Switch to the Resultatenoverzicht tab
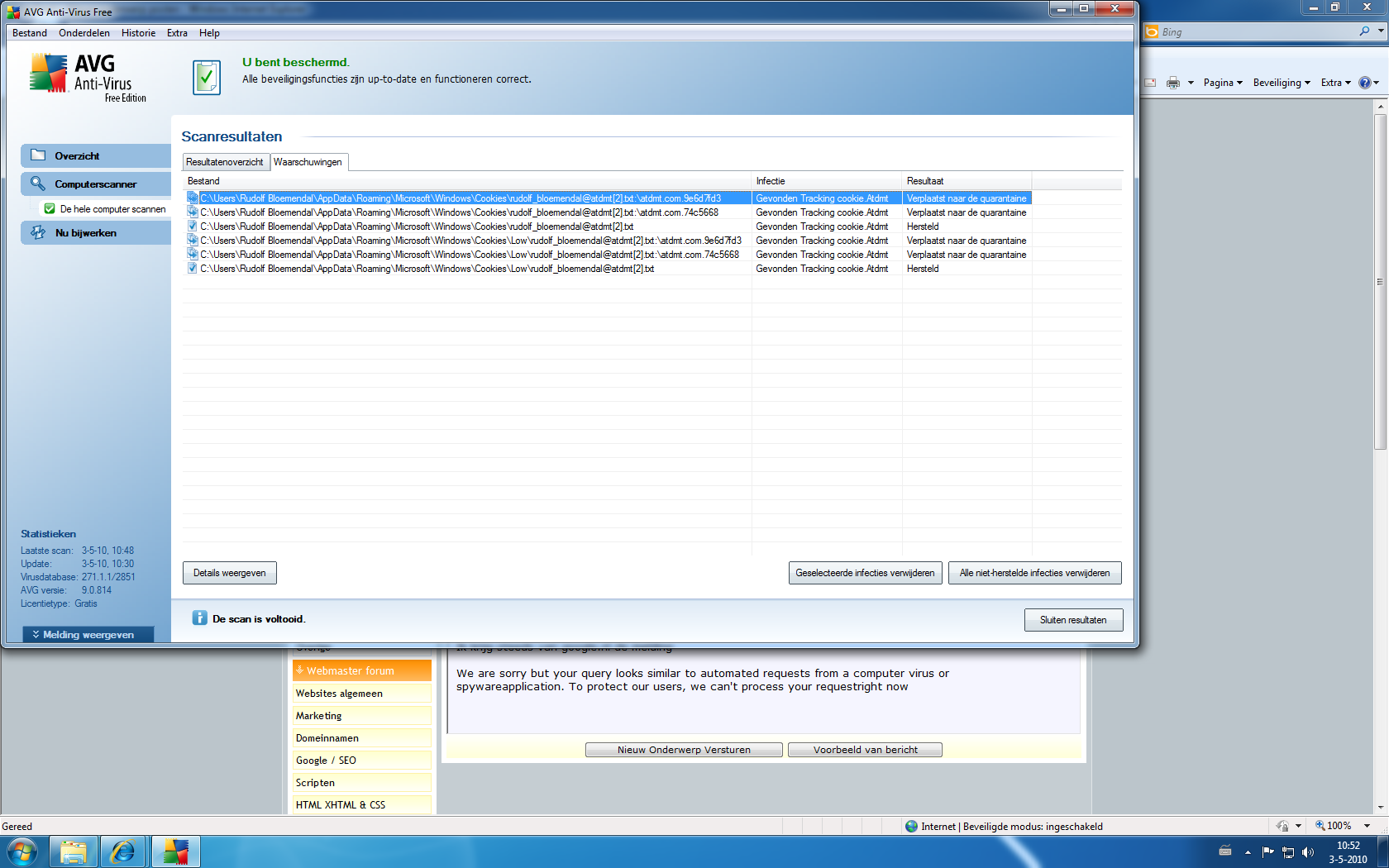1389x868 pixels. pyautogui.click(x=225, y=162)
